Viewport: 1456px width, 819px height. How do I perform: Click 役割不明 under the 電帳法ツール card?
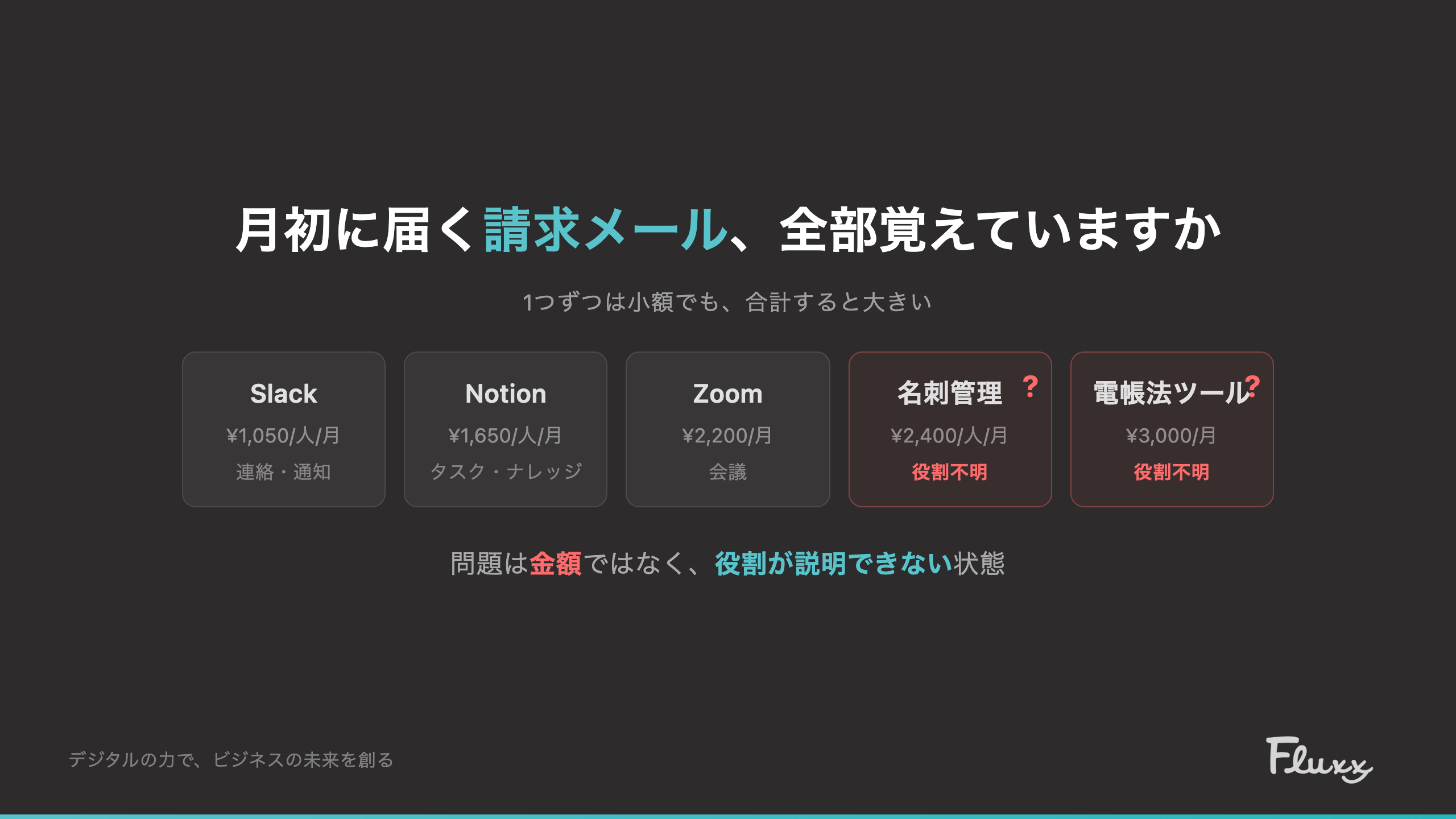click(1171, 472)
